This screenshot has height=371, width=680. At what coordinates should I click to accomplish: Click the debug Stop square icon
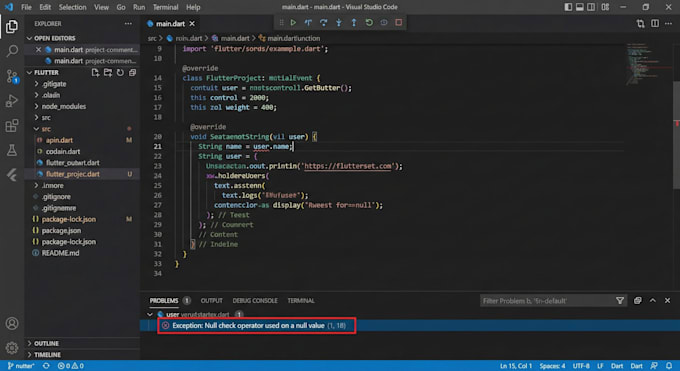click(399, 23)
